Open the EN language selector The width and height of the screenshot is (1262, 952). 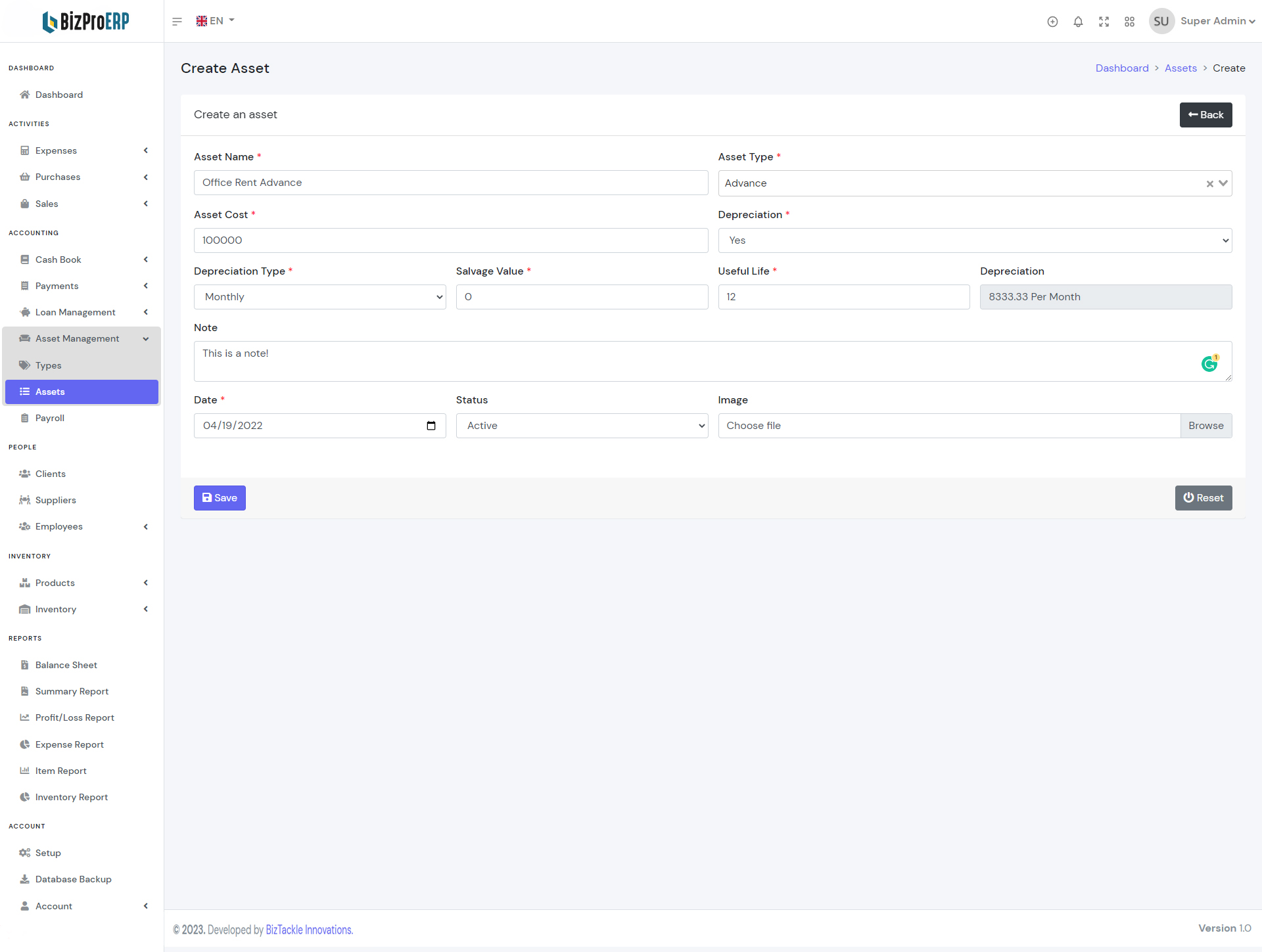[216, 21]
